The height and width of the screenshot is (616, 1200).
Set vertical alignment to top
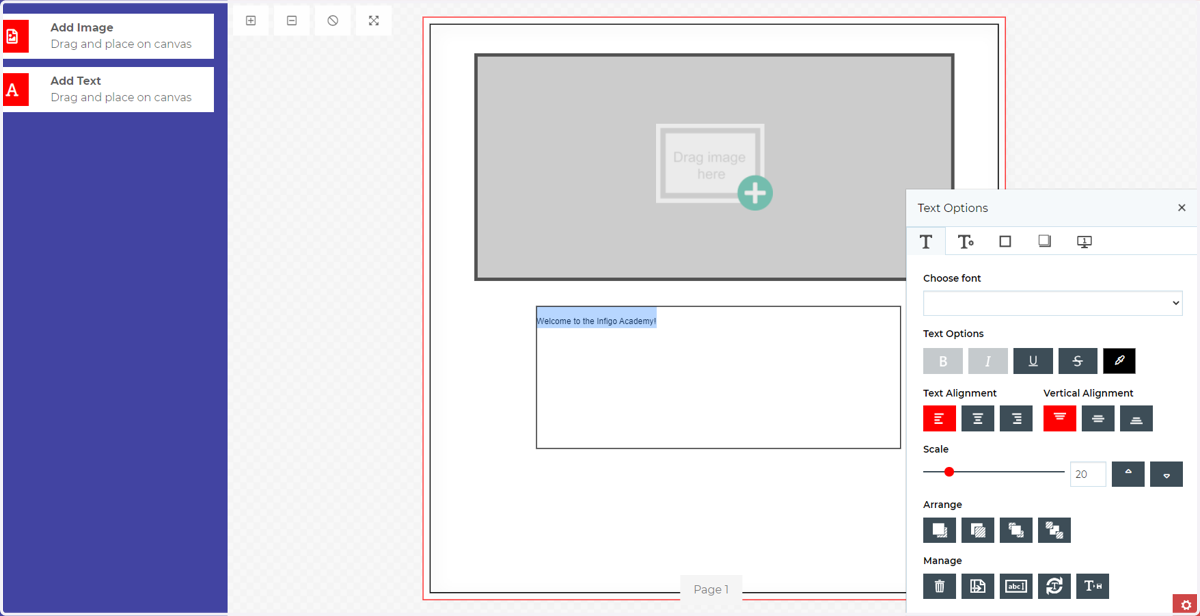point(1060,418)
